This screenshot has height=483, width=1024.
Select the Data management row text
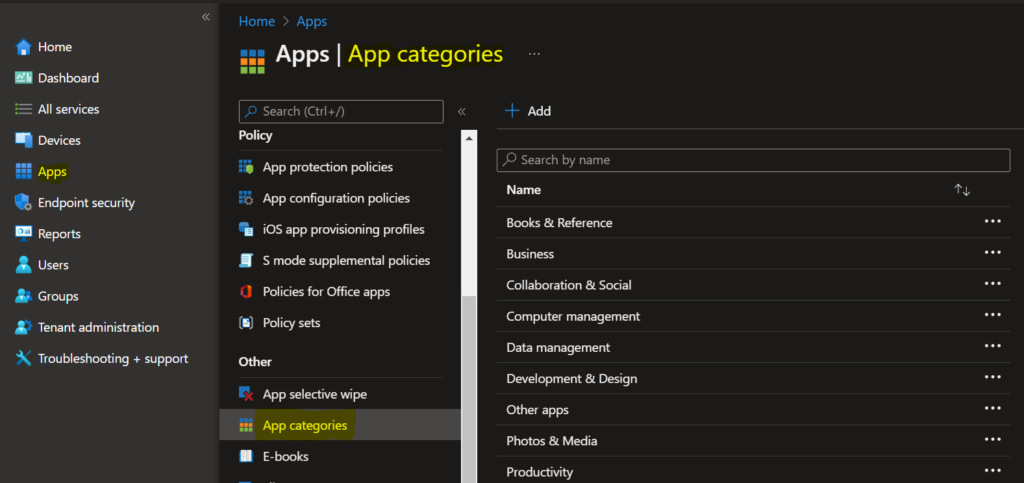558,347
